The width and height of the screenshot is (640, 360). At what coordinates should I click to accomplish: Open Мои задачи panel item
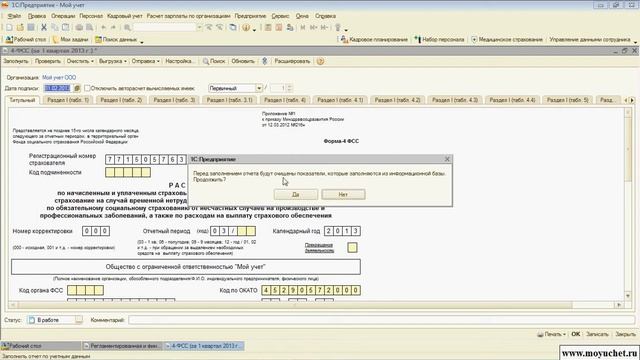click(x=71, y=40)
